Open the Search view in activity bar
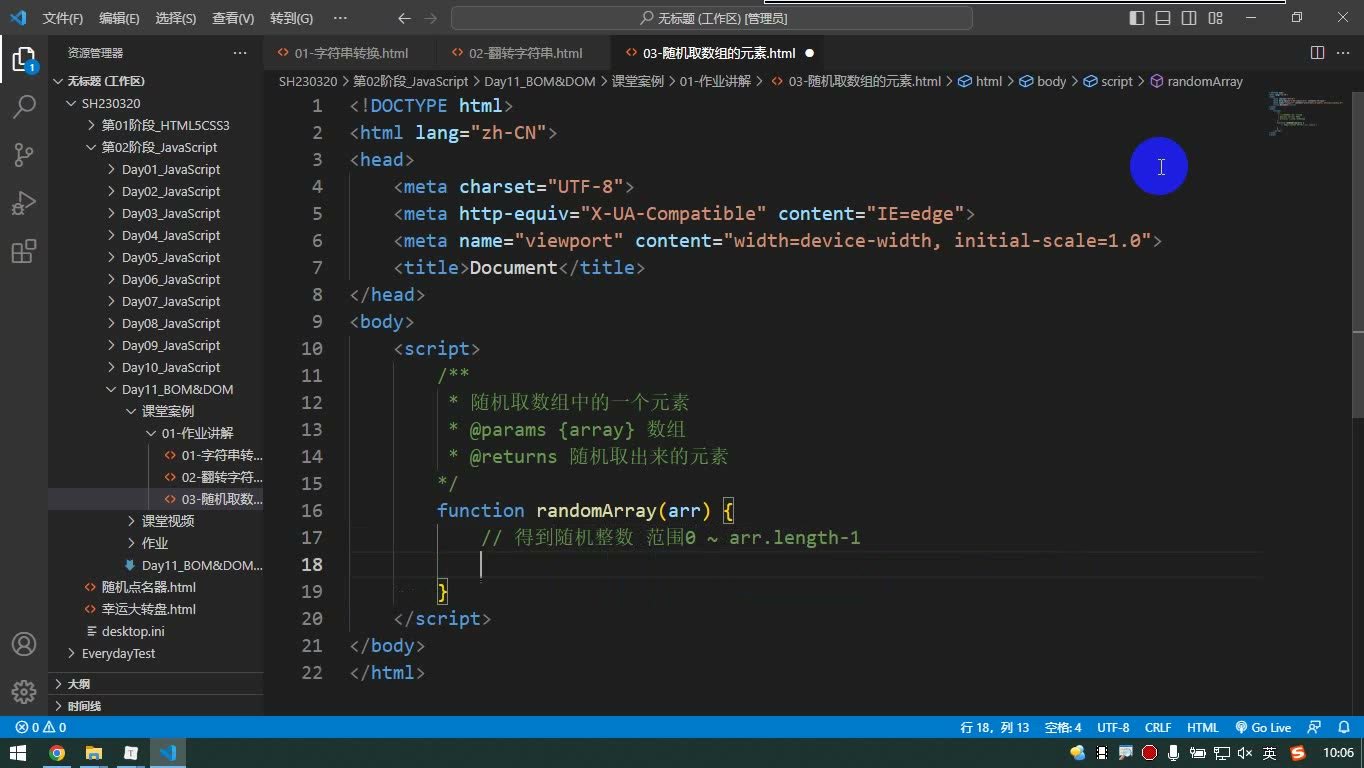This screenshot has width=1364, height=768. click(x=23, y=107)
